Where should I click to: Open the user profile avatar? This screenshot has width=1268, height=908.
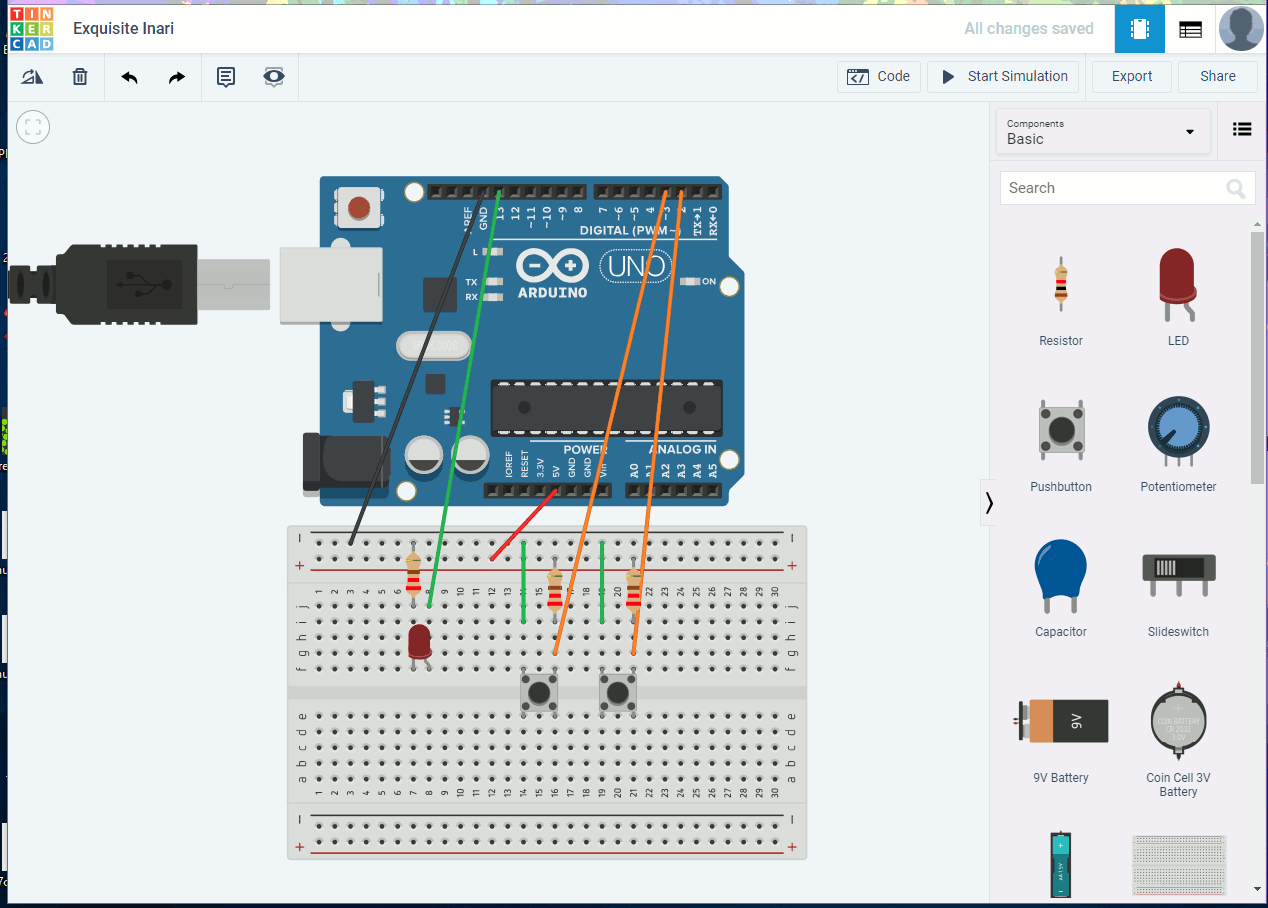tap(1241, 29)
